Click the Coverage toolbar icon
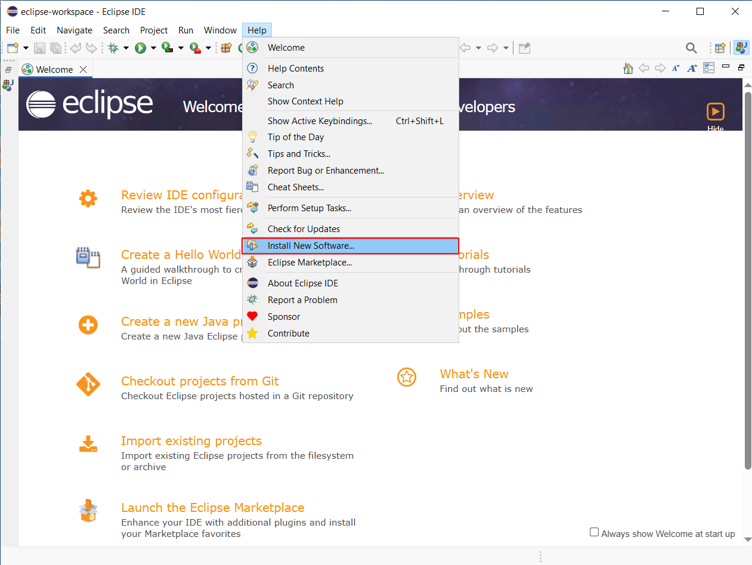The height and width of the screenshot is (565, 752). point(167,48)
